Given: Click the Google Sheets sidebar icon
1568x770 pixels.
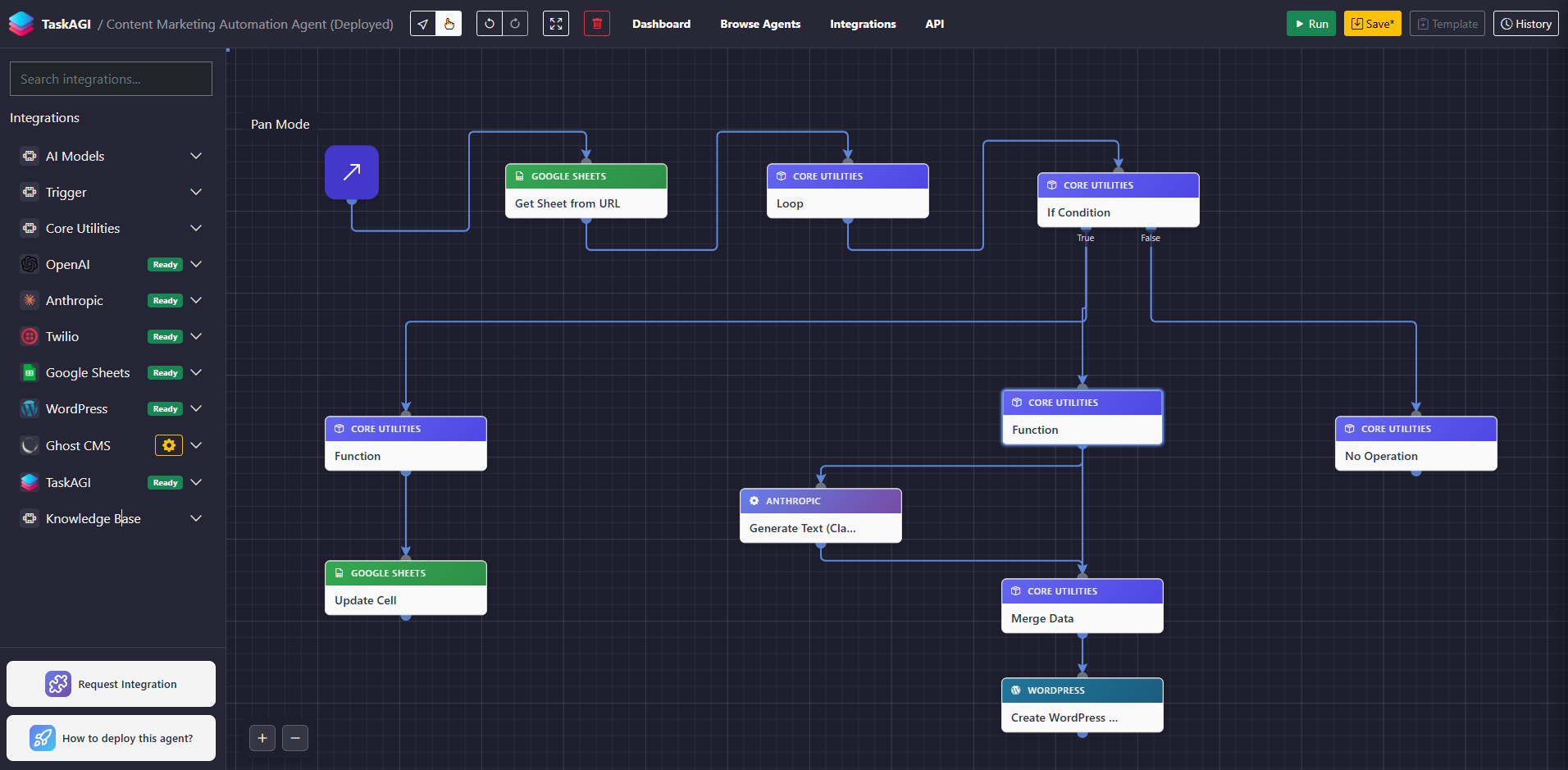Looking at the screenshot, I should (x=30, y=372).
